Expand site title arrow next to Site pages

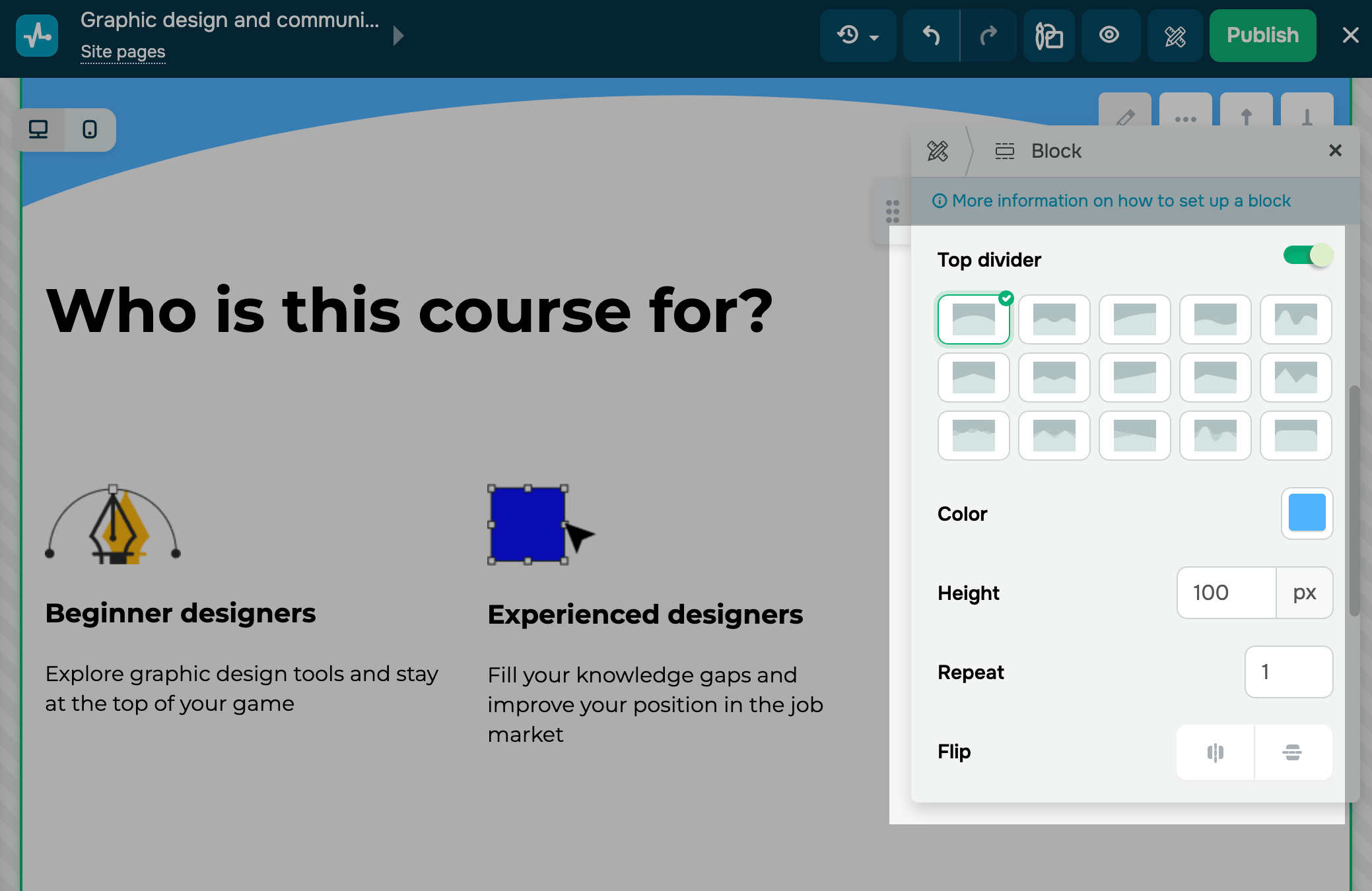[398, 36]
